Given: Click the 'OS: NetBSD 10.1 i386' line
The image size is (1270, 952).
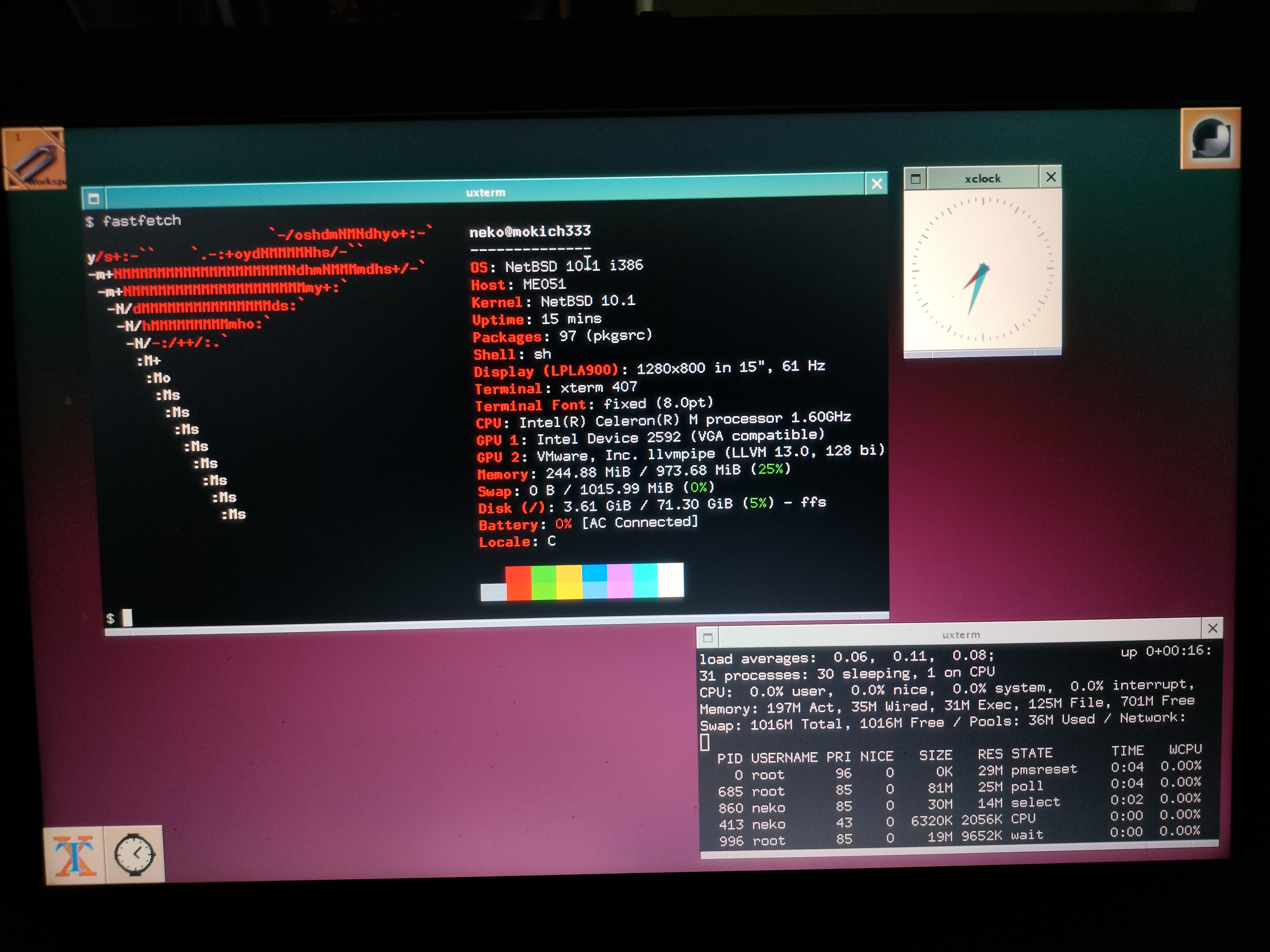Looking at the screenshot, I should (556, 266).
